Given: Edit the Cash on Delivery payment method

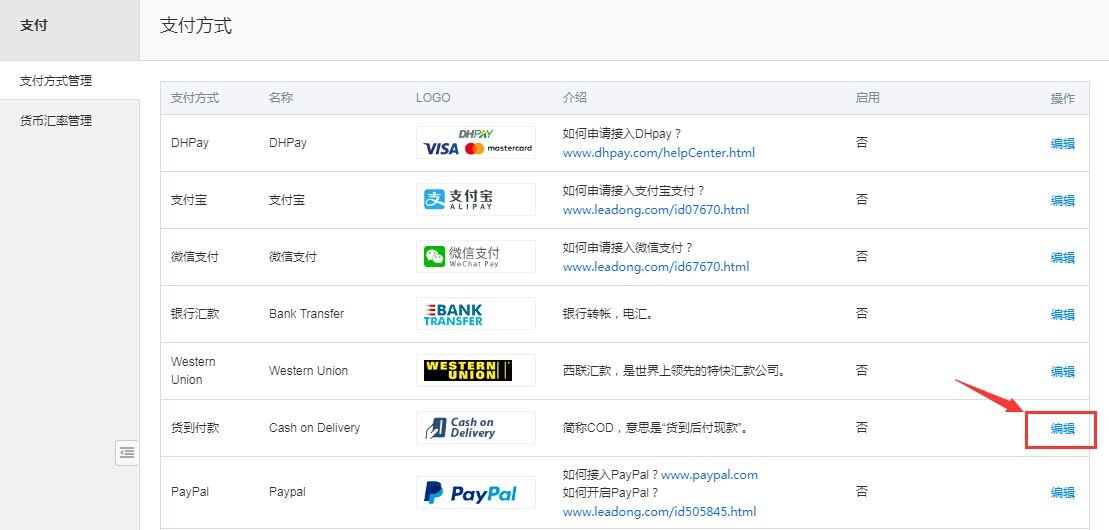Looking at the screenshot, I should click(x=1062, y=429).
